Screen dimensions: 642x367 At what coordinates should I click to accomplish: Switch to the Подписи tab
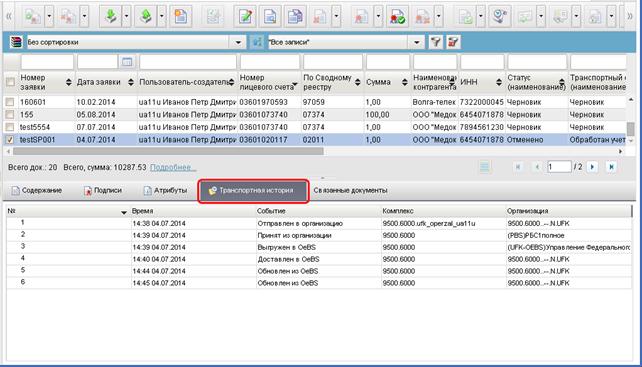coord(103,190)
